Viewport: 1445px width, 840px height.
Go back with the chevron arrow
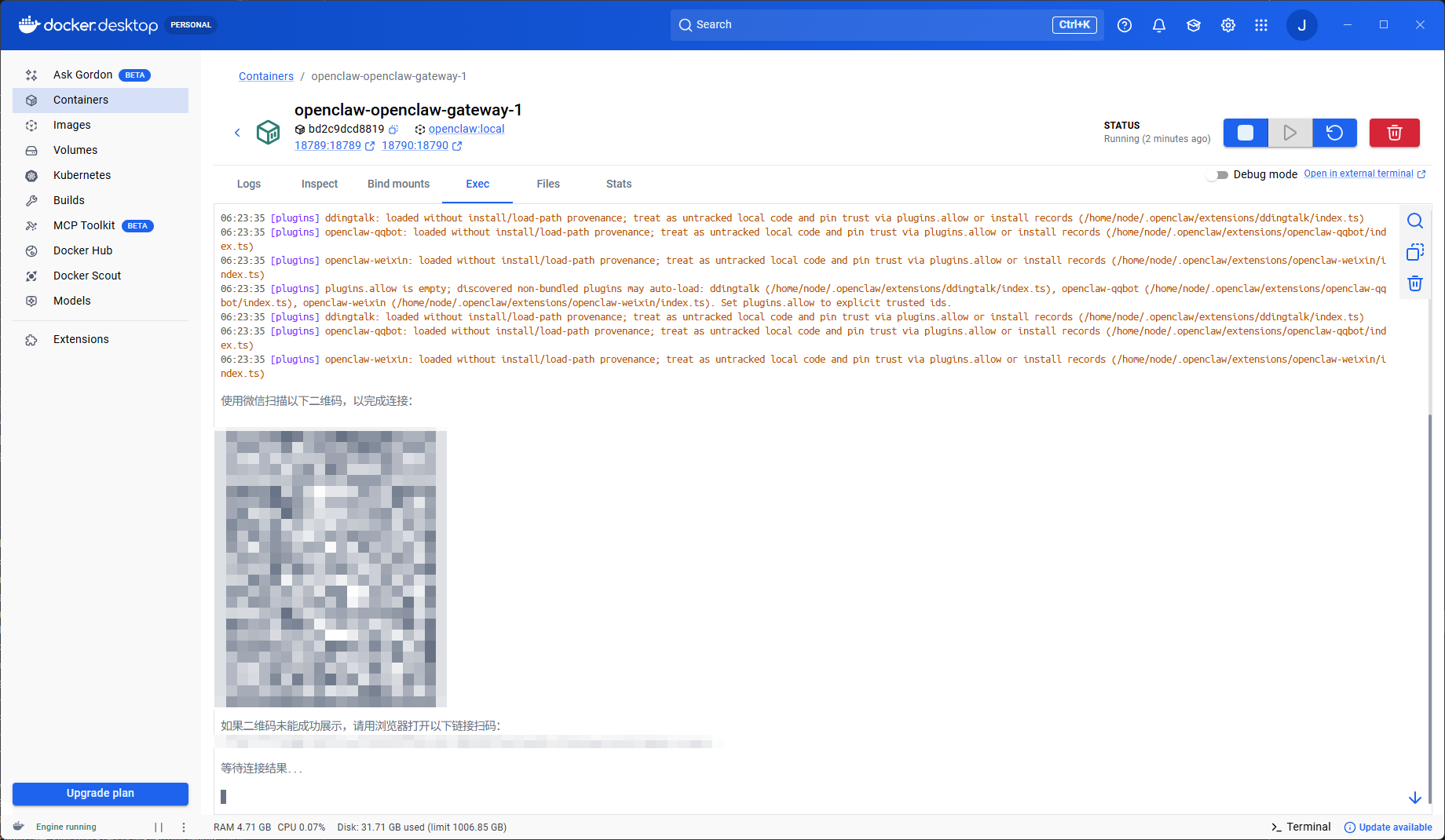pyautogui.click(x=237, y=133)
